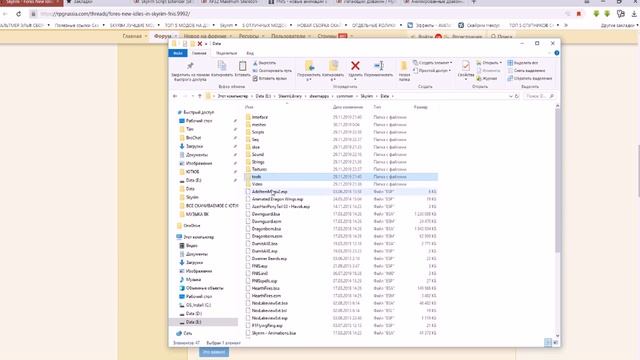Click Skyrim in the address path
The width and height of the screenshot is (640, 360).
click(367, 96)
